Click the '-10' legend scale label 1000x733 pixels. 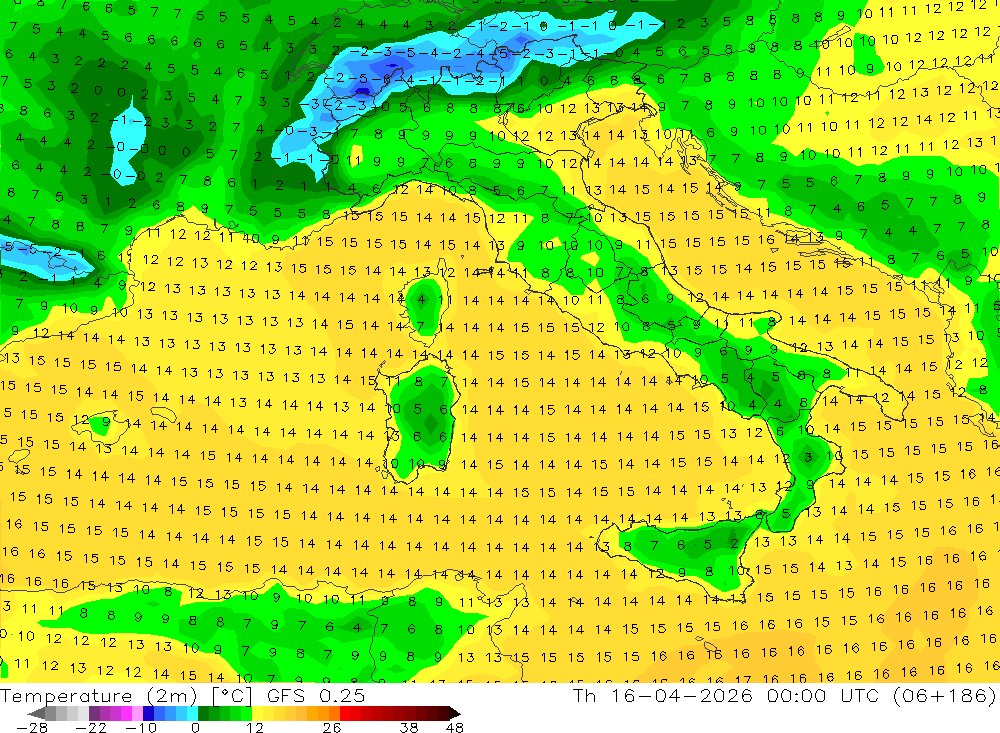[141, 727]
